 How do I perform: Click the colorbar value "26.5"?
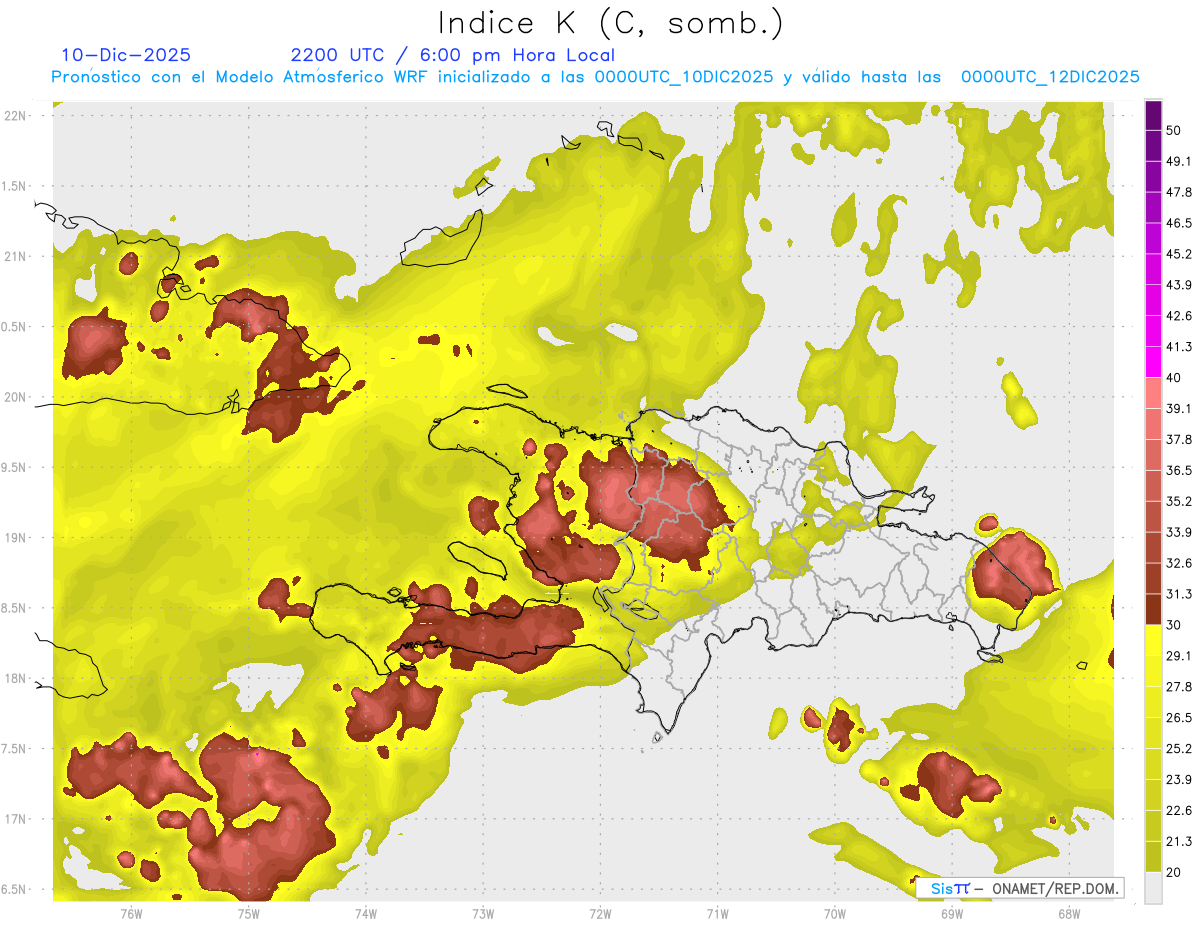pos(1179,718)
